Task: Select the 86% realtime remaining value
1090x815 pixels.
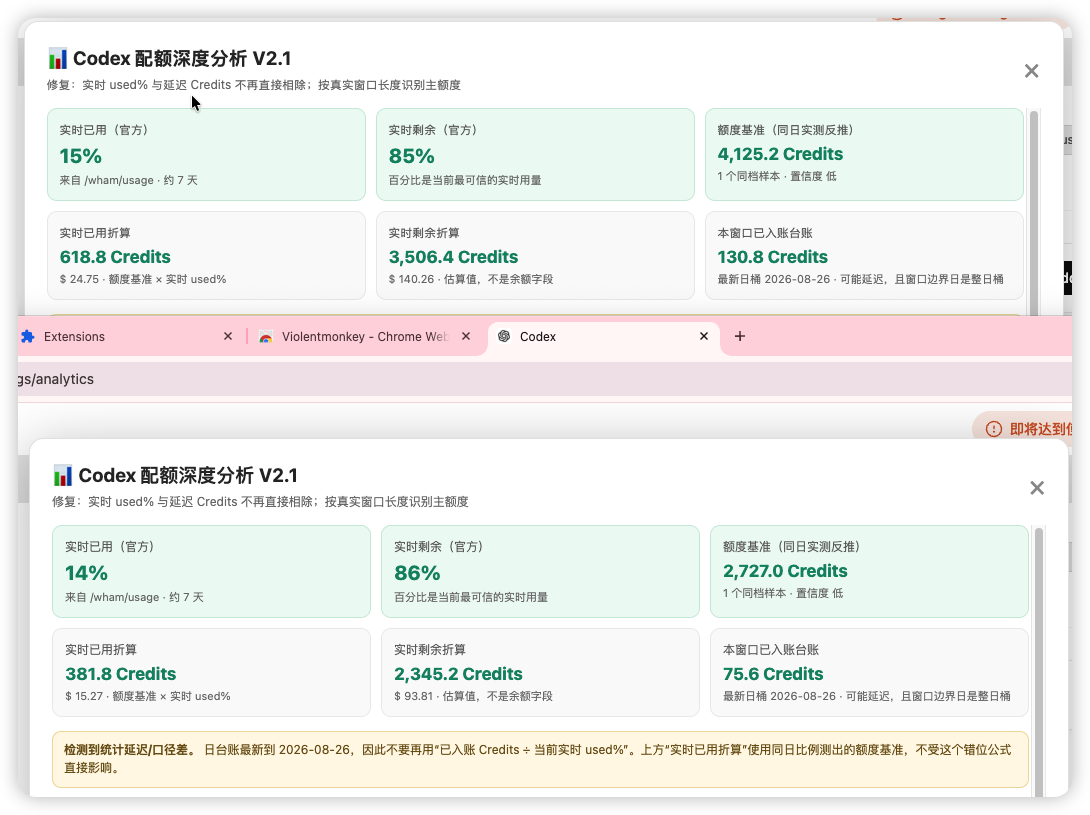Action: (417, 573)
